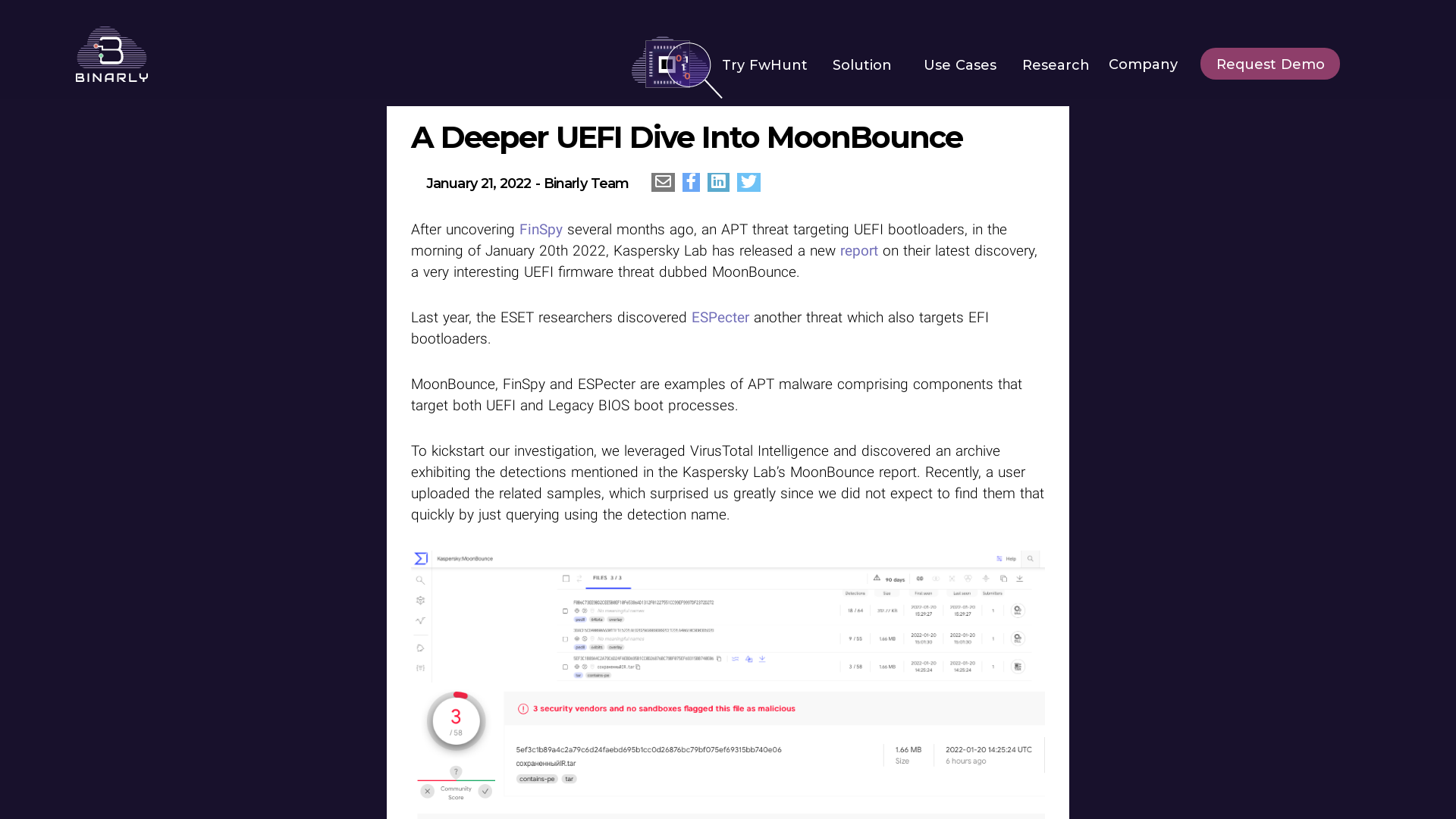Open the Research menu
This screenshot has height=819, width=1456.
pyautogui.click(x=1056, y=65)
